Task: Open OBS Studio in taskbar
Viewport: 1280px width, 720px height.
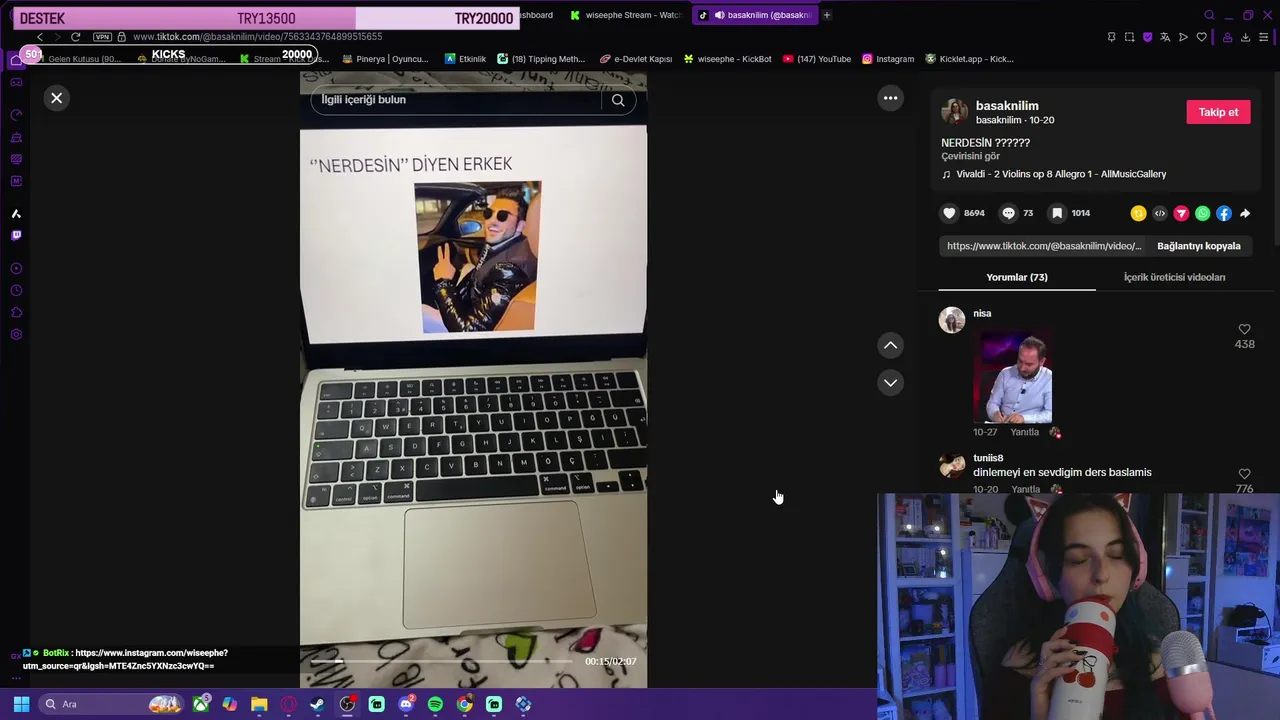Action: [x=347, y=704]
